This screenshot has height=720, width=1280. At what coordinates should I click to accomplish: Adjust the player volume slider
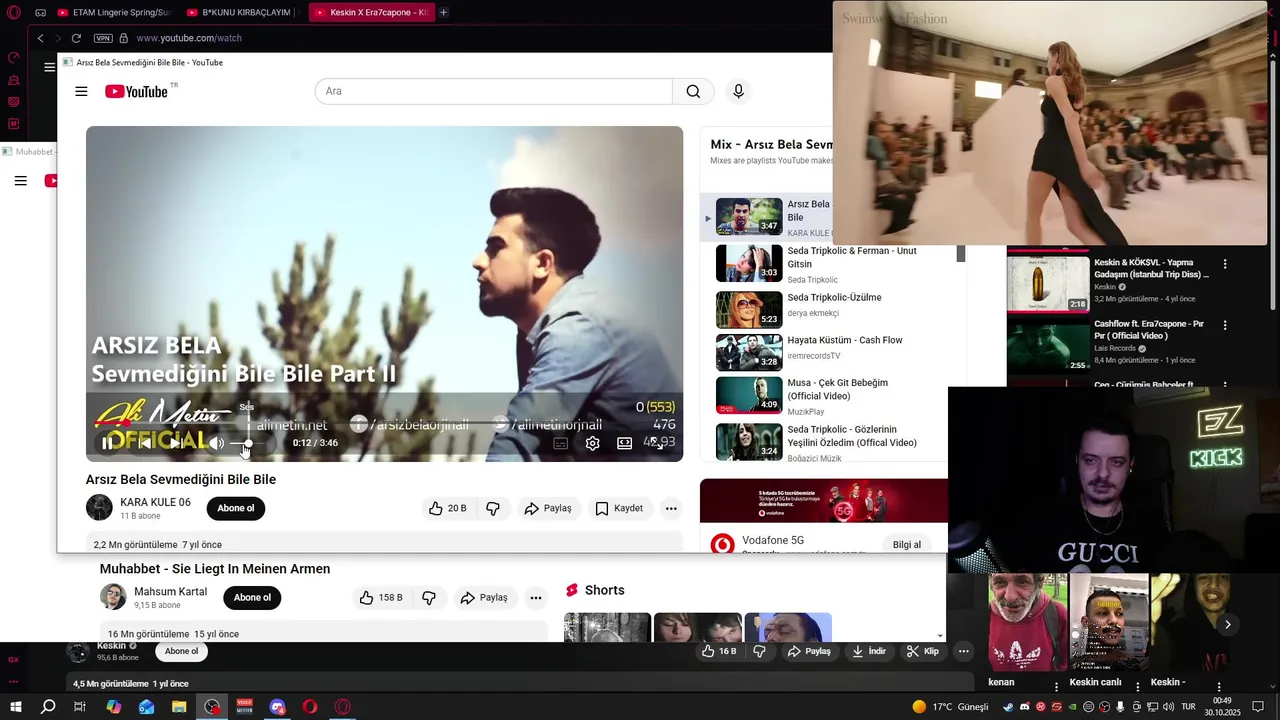pos(248,443)
